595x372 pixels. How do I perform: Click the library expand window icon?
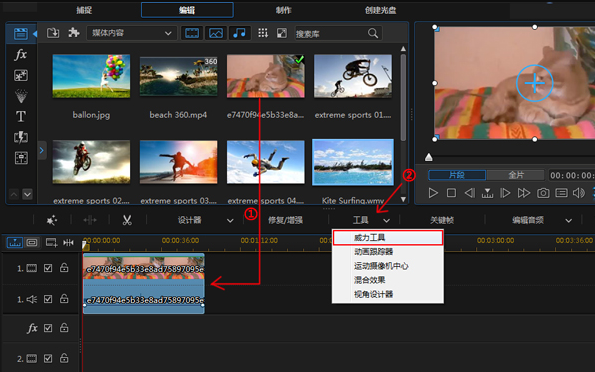tap(282, 33)
